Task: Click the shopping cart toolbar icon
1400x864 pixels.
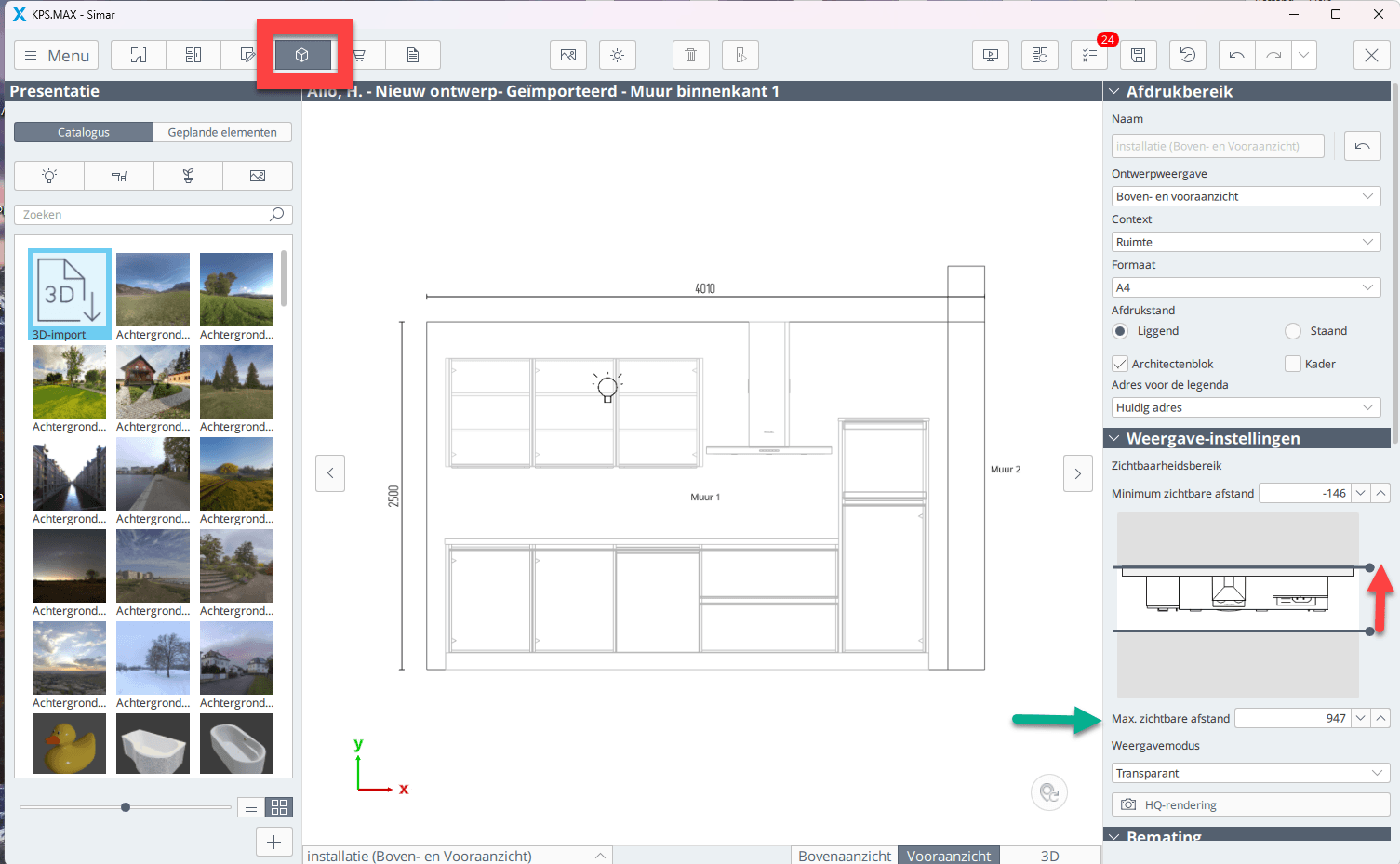Action: pyautogui.click(x=359, y=56)
